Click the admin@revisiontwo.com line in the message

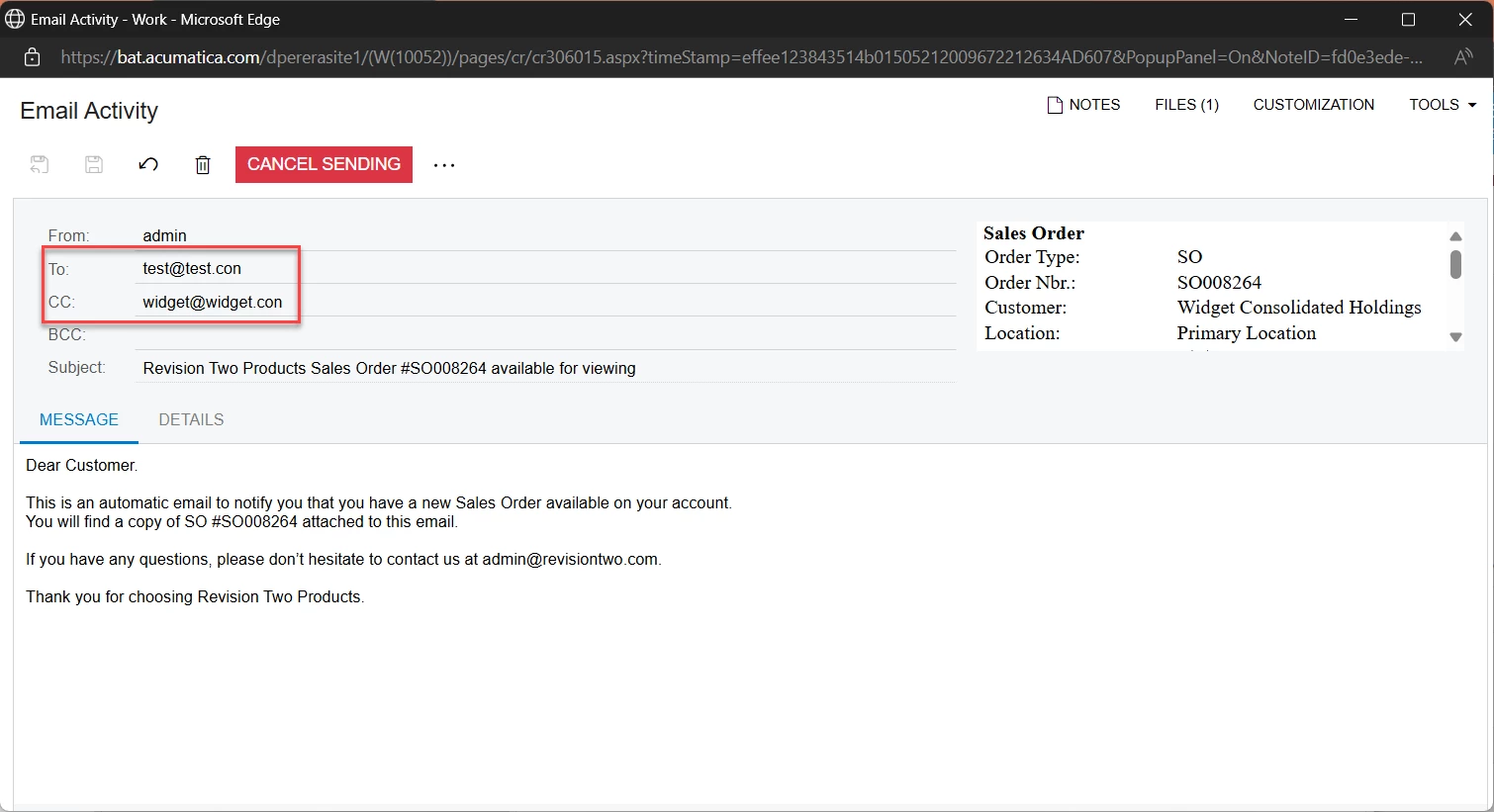(x=343, y=559)
